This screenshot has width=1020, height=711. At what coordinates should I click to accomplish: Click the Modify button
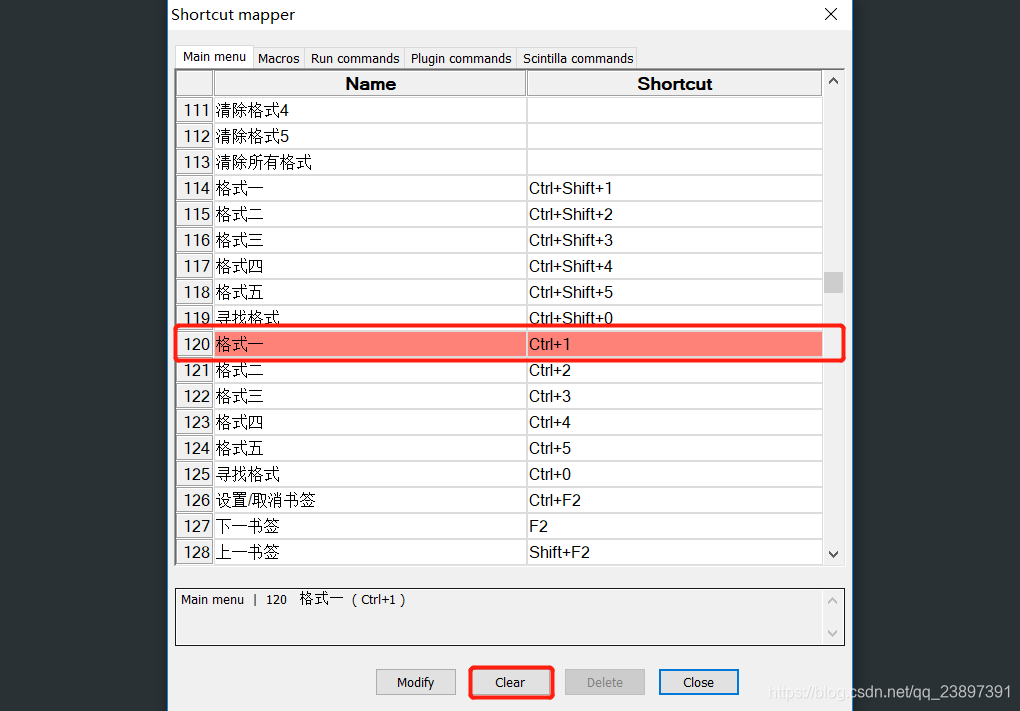(415, 682)
